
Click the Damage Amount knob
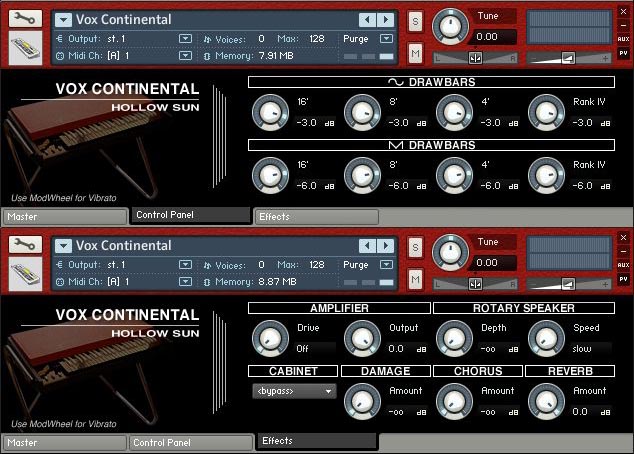(362, 402)
